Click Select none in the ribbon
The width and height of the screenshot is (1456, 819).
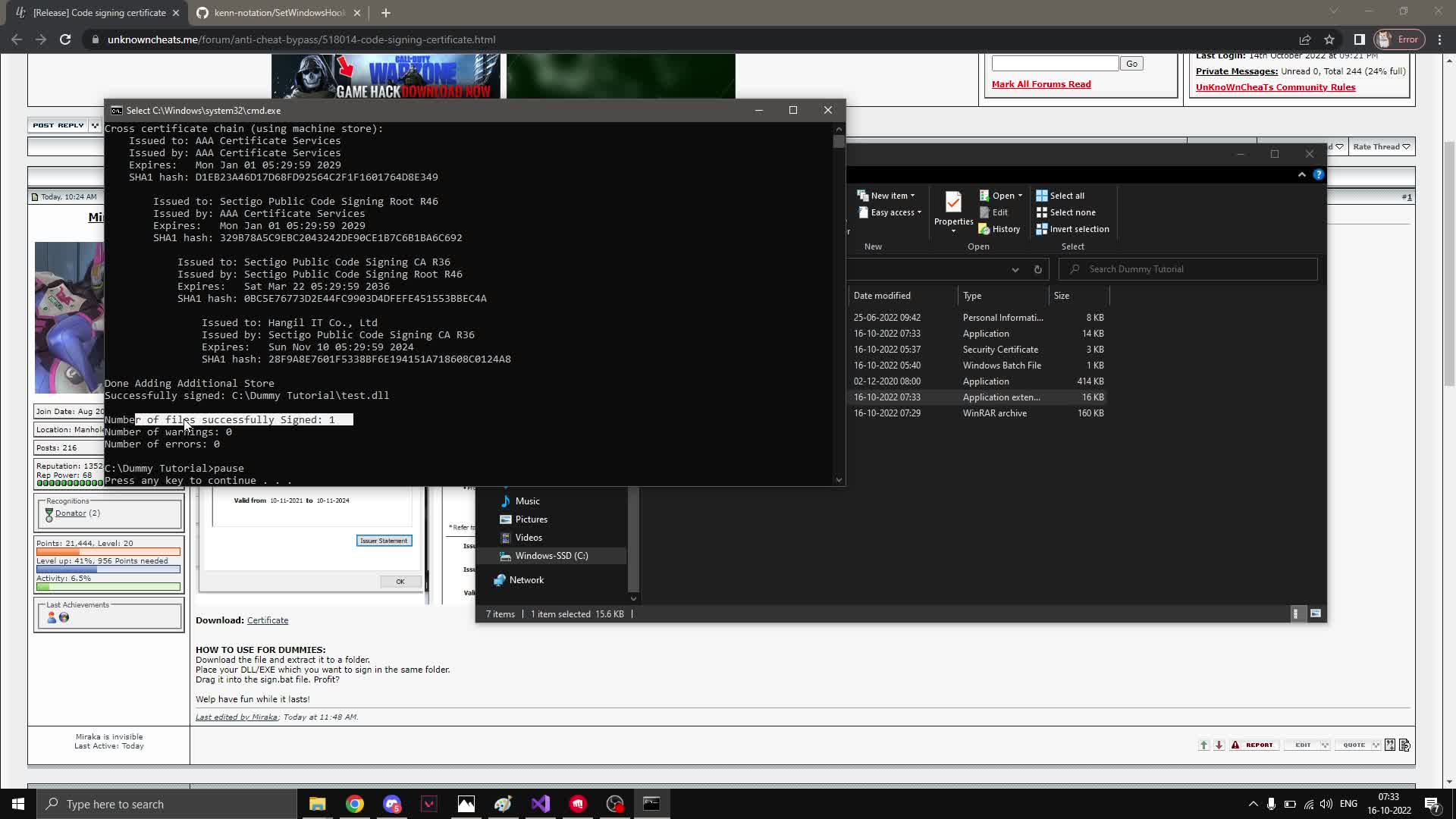point(1065,212)
